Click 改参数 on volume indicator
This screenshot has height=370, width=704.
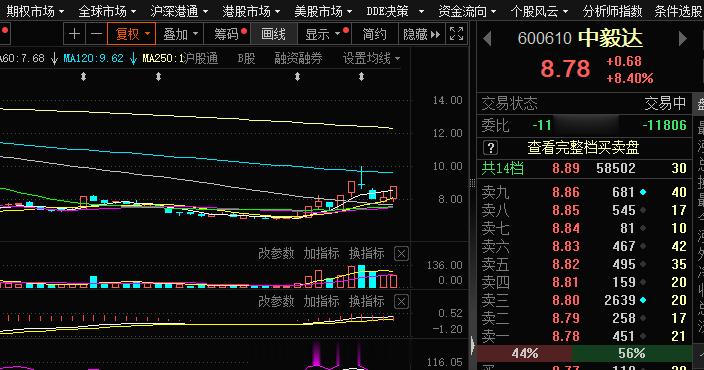(x=276, y=254)
